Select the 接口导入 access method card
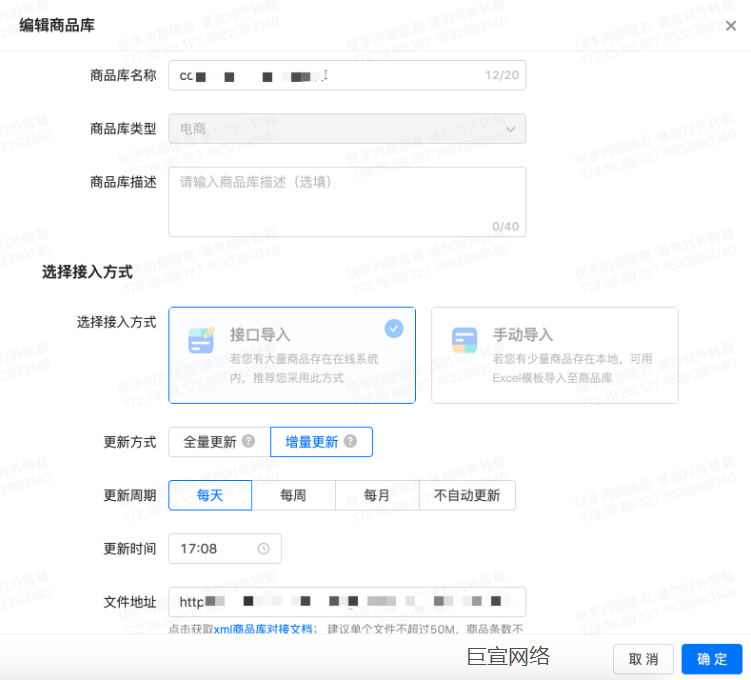The image size is (751, 680). click(292, 355)
